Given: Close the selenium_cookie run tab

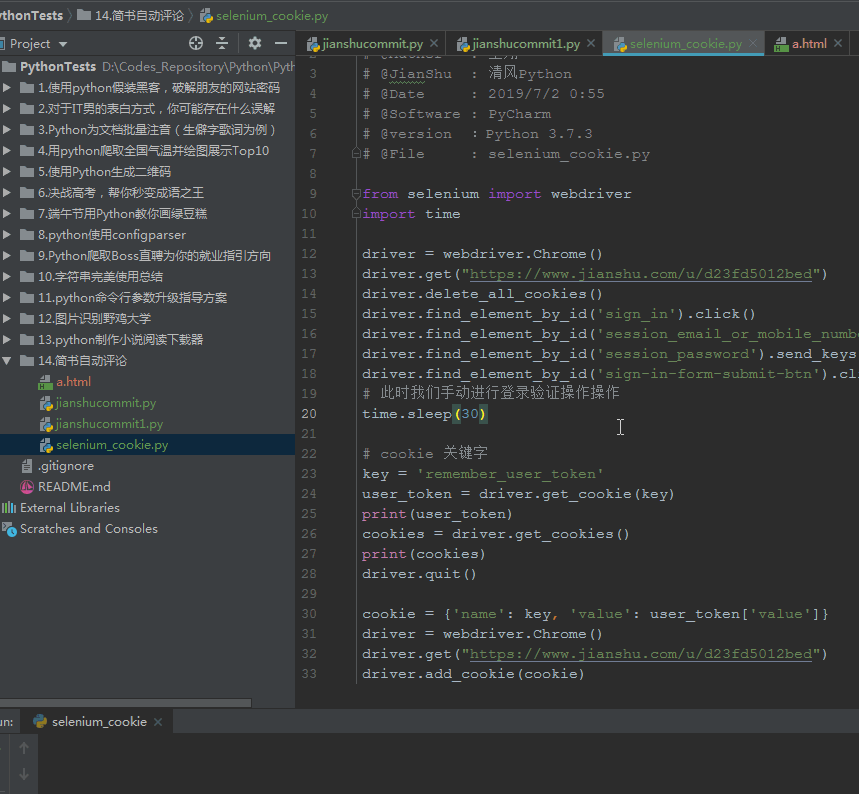Looking at the screenshot, I should pyautogui.click(x=158, y=722).
